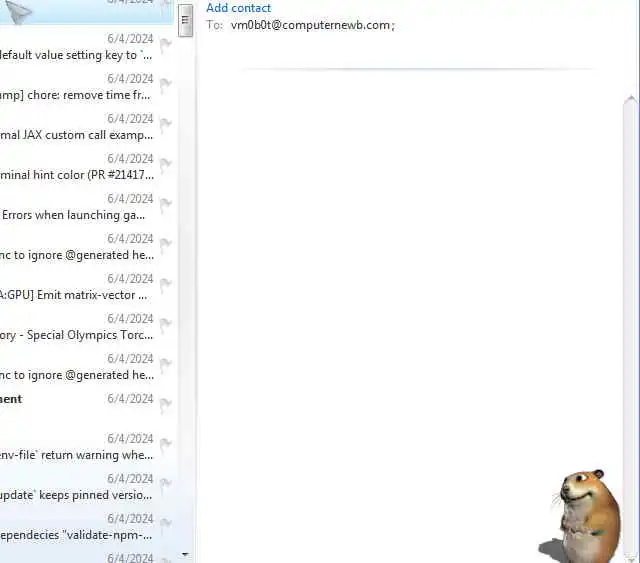The width and height of the screenshot is (640, 563).
Task: Open message 'Errors when launching ga...'
Action: (x=87, y=207)
